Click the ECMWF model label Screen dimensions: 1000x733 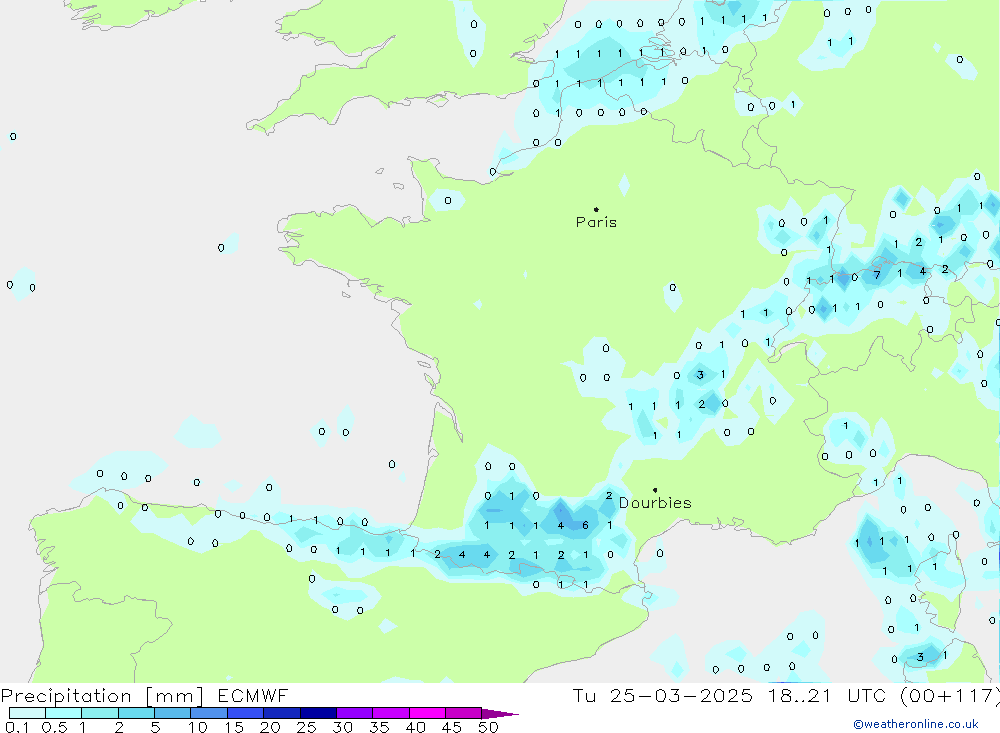click(x=253, y=695)
